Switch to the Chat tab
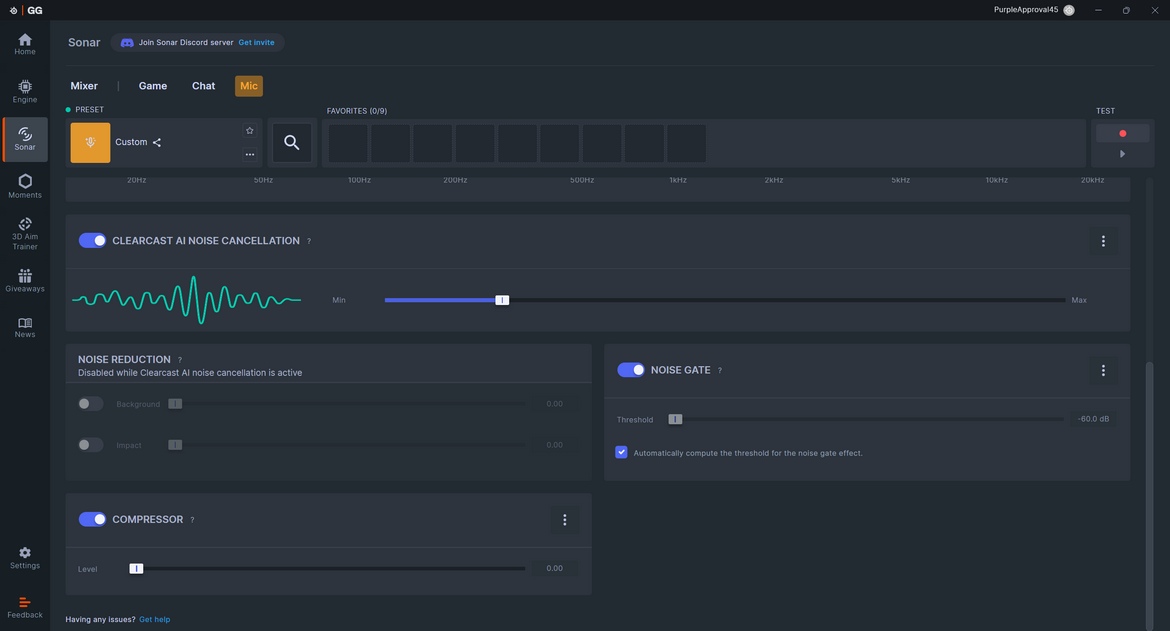The image size is (1170, 631). 203,86
